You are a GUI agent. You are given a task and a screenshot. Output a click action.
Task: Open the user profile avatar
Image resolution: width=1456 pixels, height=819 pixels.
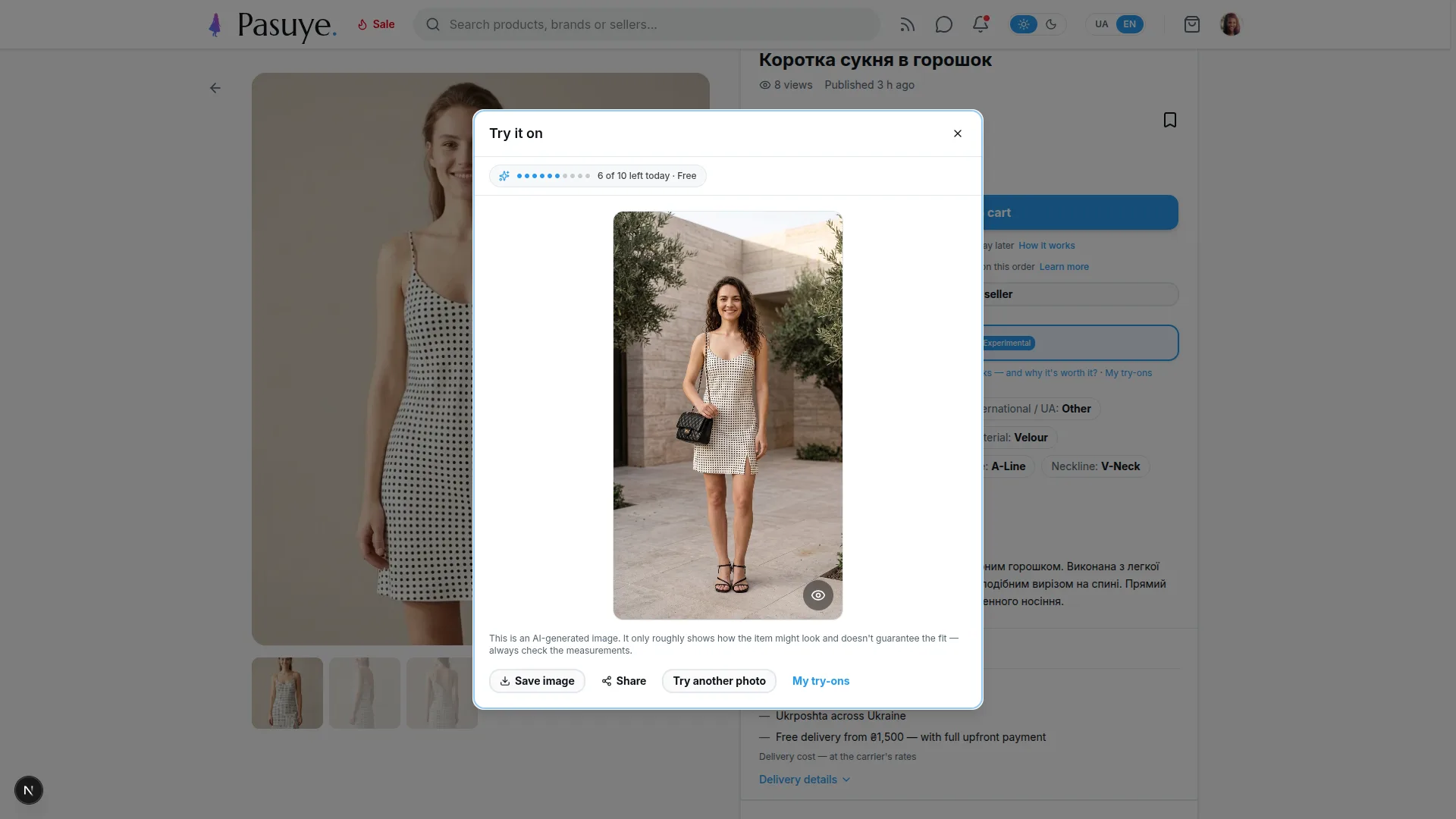pos(1231,25)
